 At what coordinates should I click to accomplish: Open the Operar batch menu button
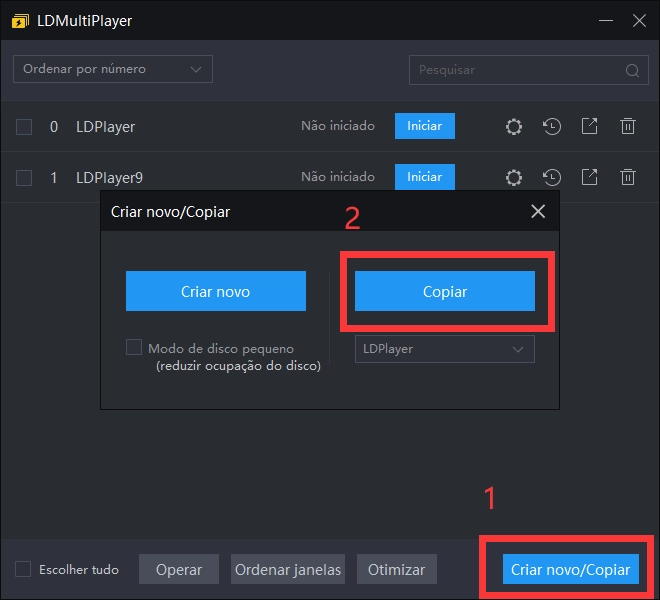[179, 569]
